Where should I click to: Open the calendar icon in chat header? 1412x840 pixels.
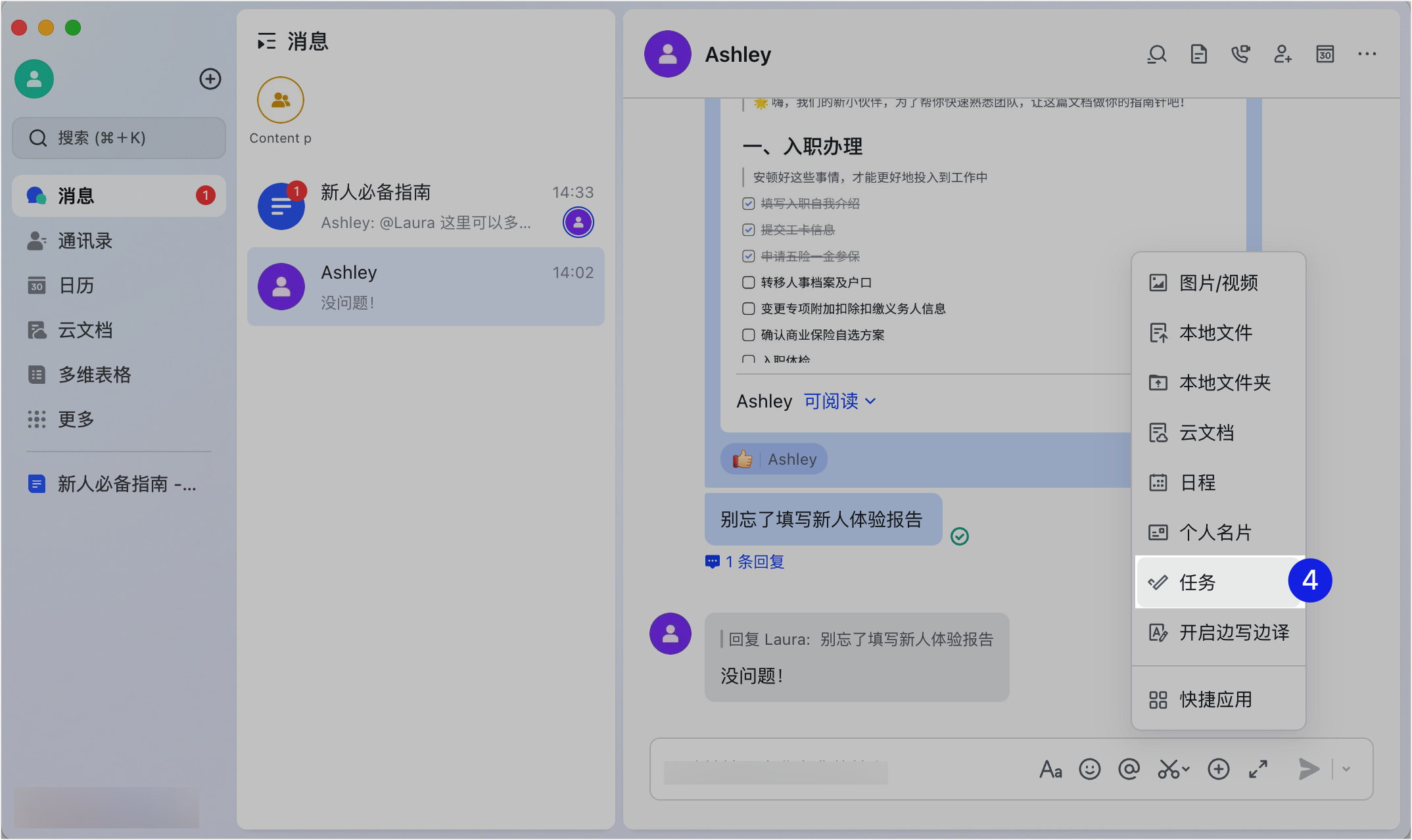(x=1325, y=55)
